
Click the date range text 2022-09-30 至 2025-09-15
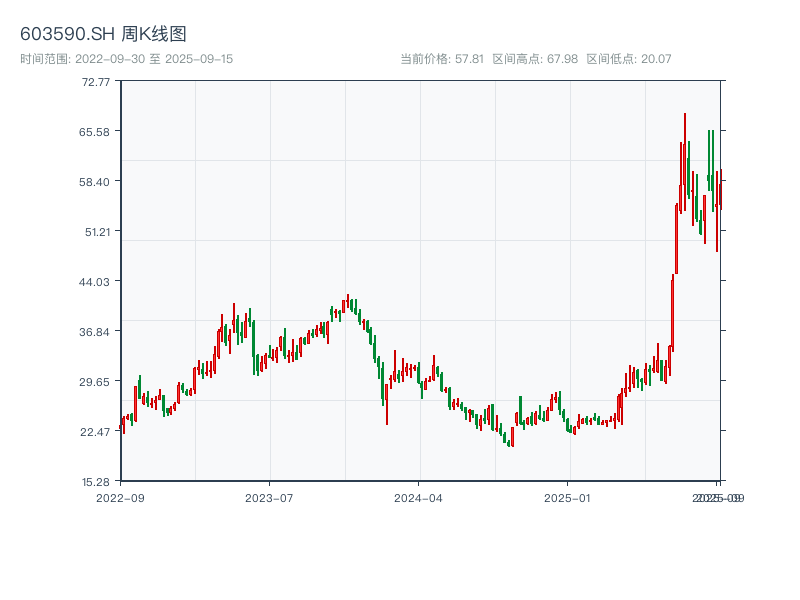coord(154,59)
